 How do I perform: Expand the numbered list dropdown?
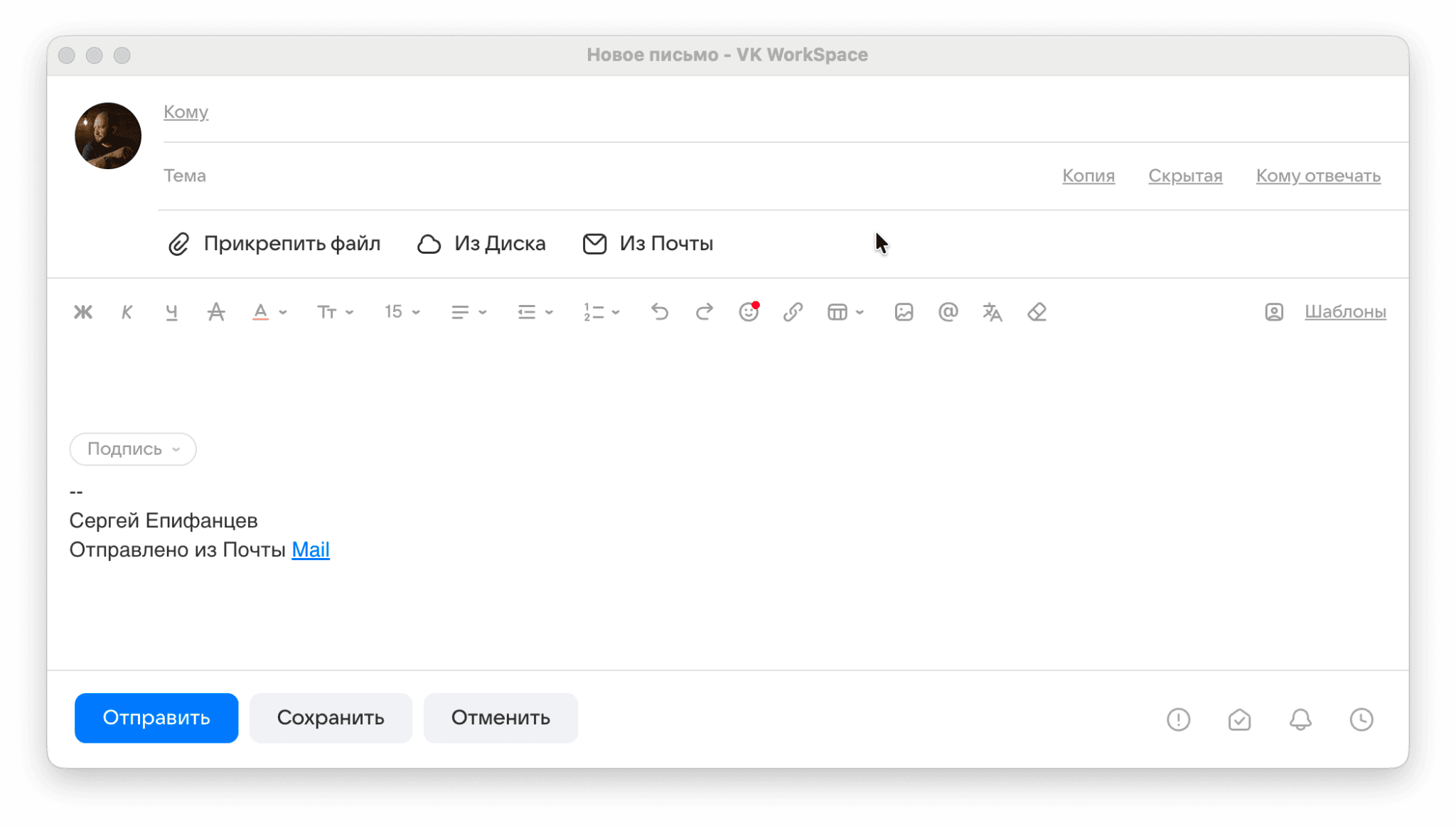[601, 312]
